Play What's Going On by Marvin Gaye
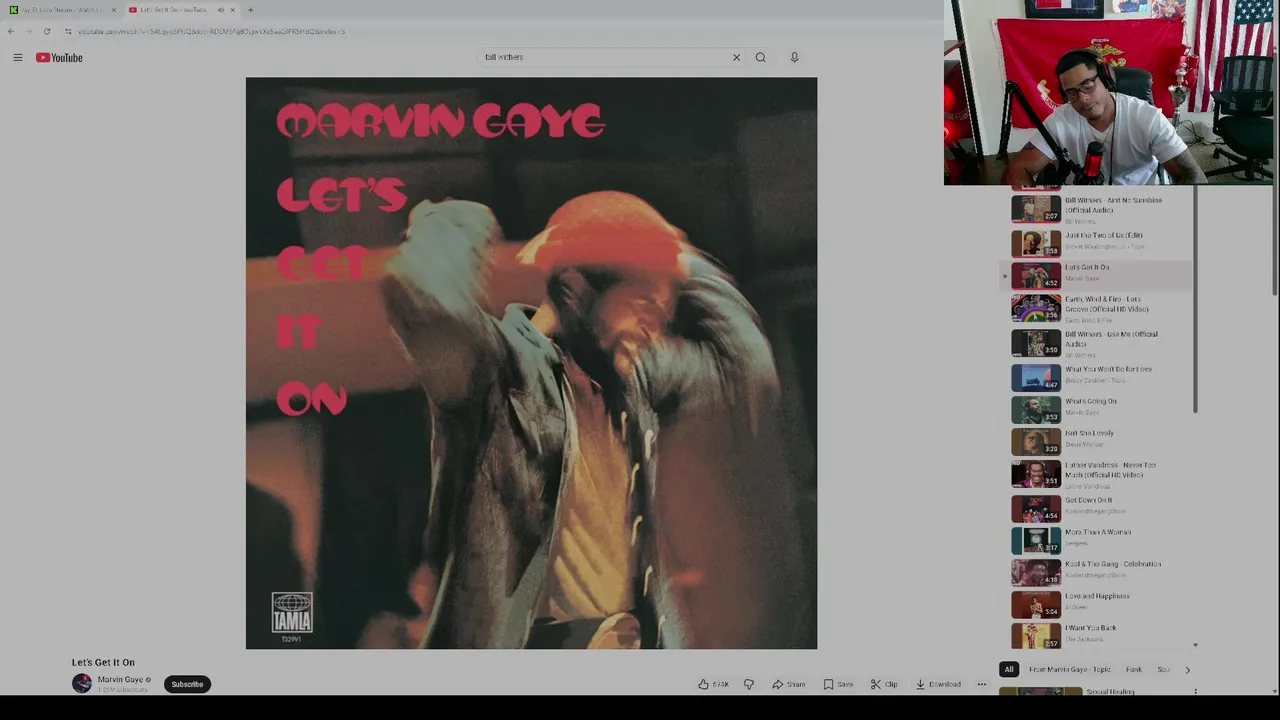1280x720 pixels. click(x=1098, y=409)
